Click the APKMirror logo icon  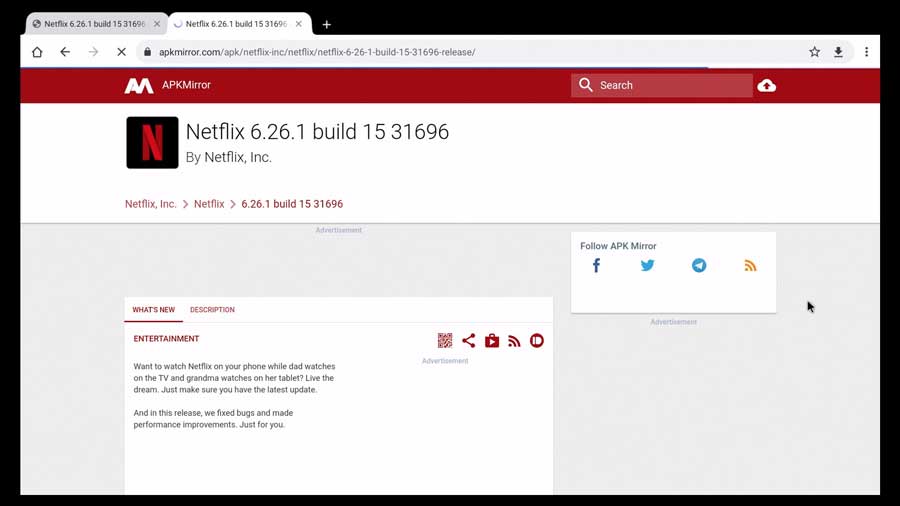coord(139,85)
